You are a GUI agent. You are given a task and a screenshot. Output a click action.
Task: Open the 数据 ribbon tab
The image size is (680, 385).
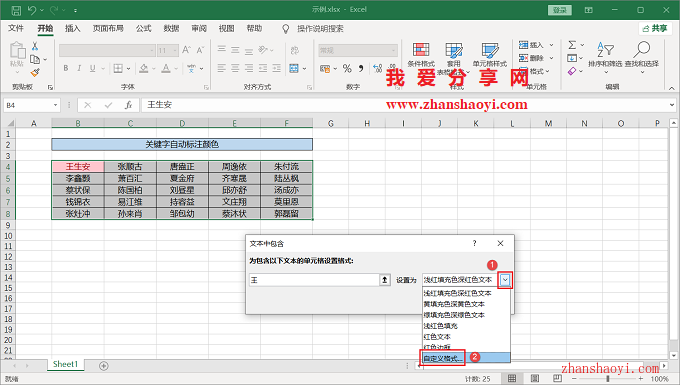point(171,29)
